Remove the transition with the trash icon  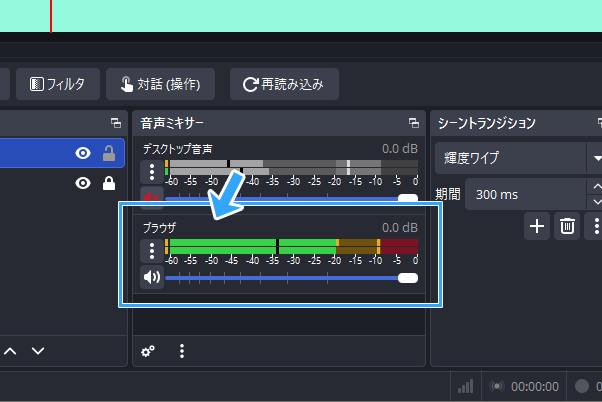(567, 226)
